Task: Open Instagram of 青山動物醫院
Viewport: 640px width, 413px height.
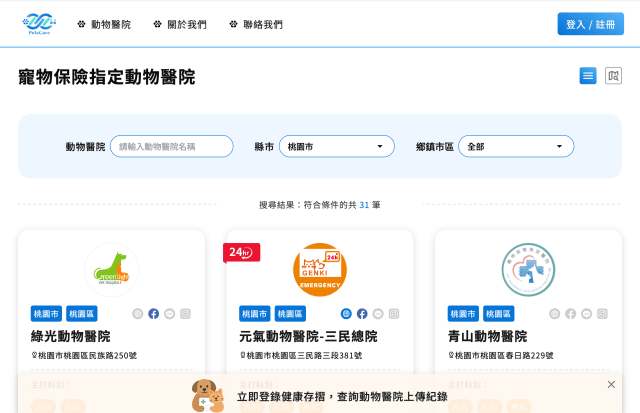Action: [x=602, y=313]
